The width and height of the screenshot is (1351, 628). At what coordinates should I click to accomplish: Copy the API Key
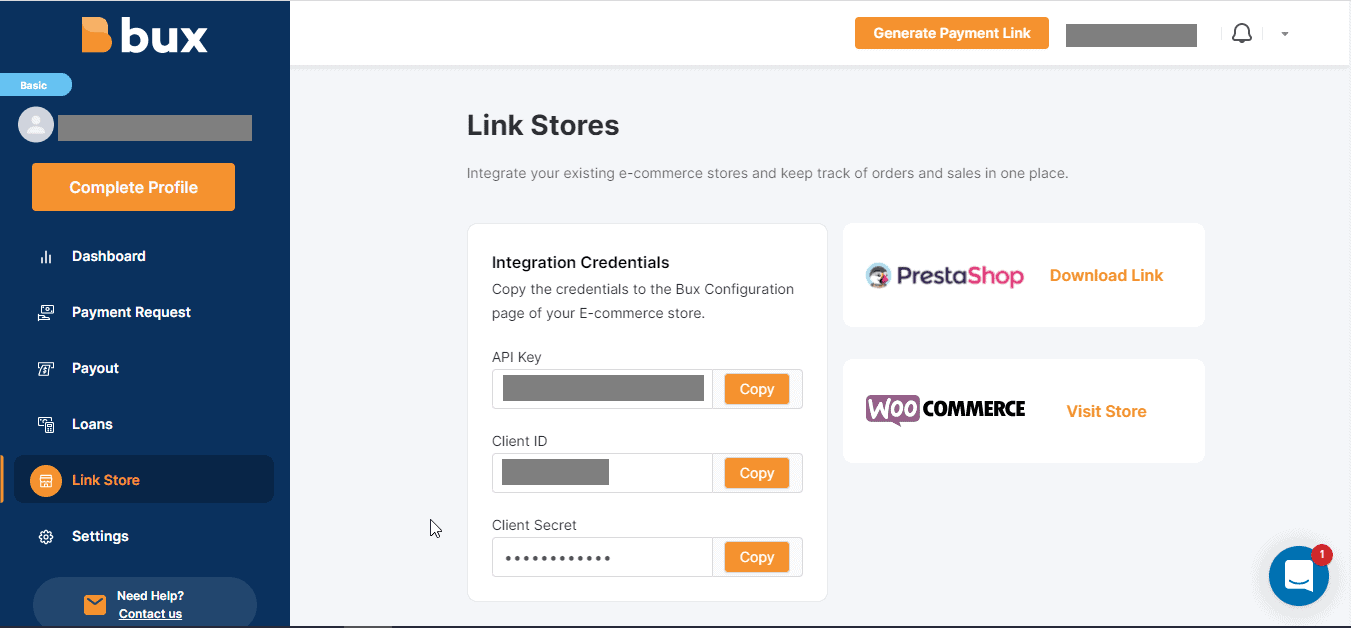pyautogui.click(x=756, y=389)
